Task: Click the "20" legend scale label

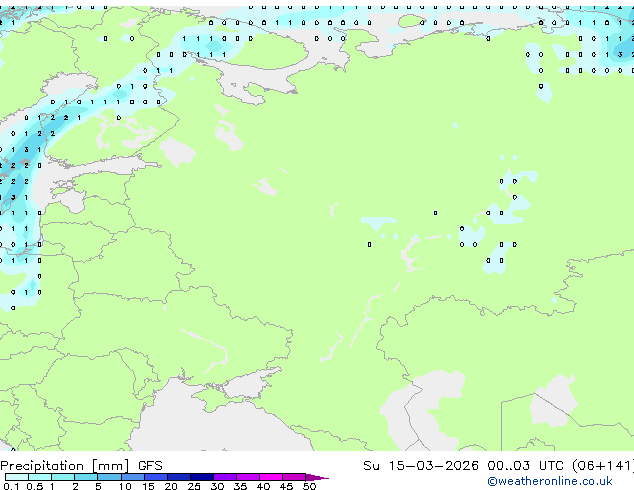Action: 171,486
